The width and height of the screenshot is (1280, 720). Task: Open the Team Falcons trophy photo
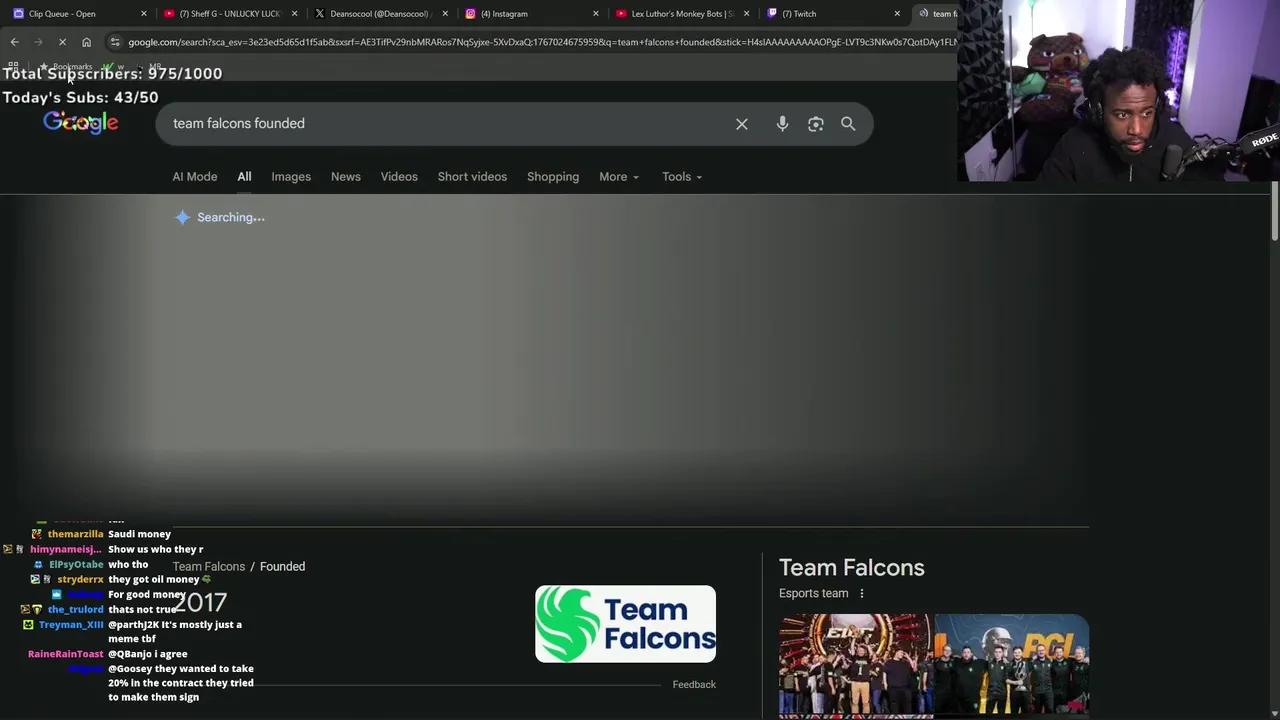click(x=856, y=666)
